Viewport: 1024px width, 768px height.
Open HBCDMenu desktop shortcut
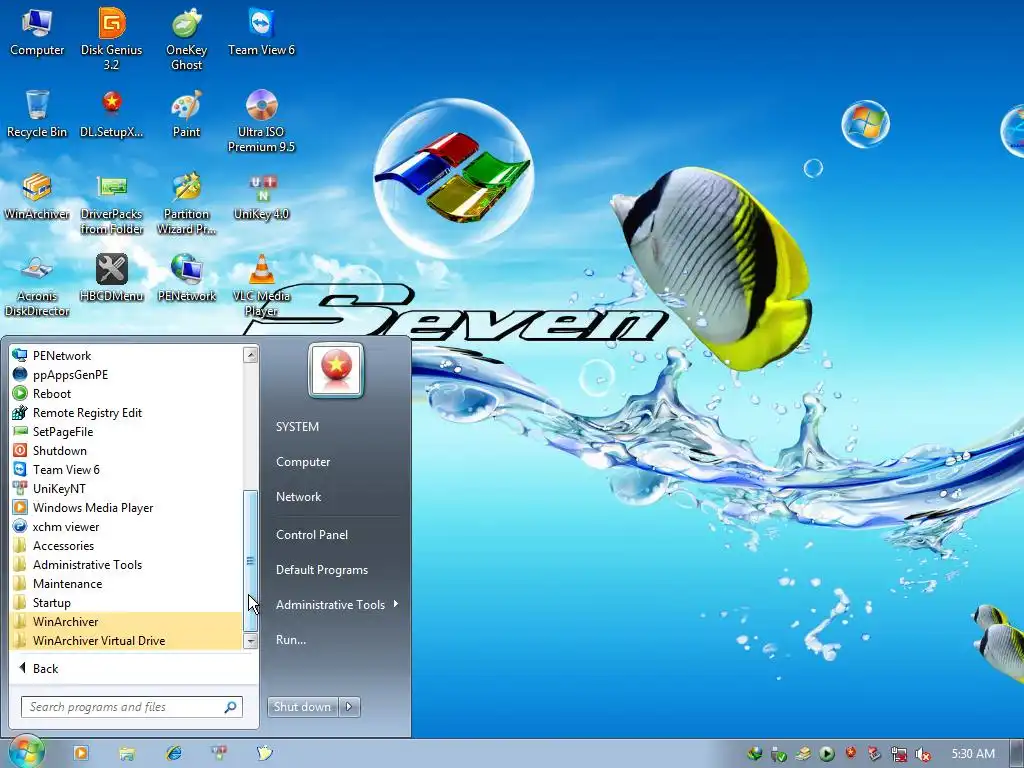coord(112,278)
